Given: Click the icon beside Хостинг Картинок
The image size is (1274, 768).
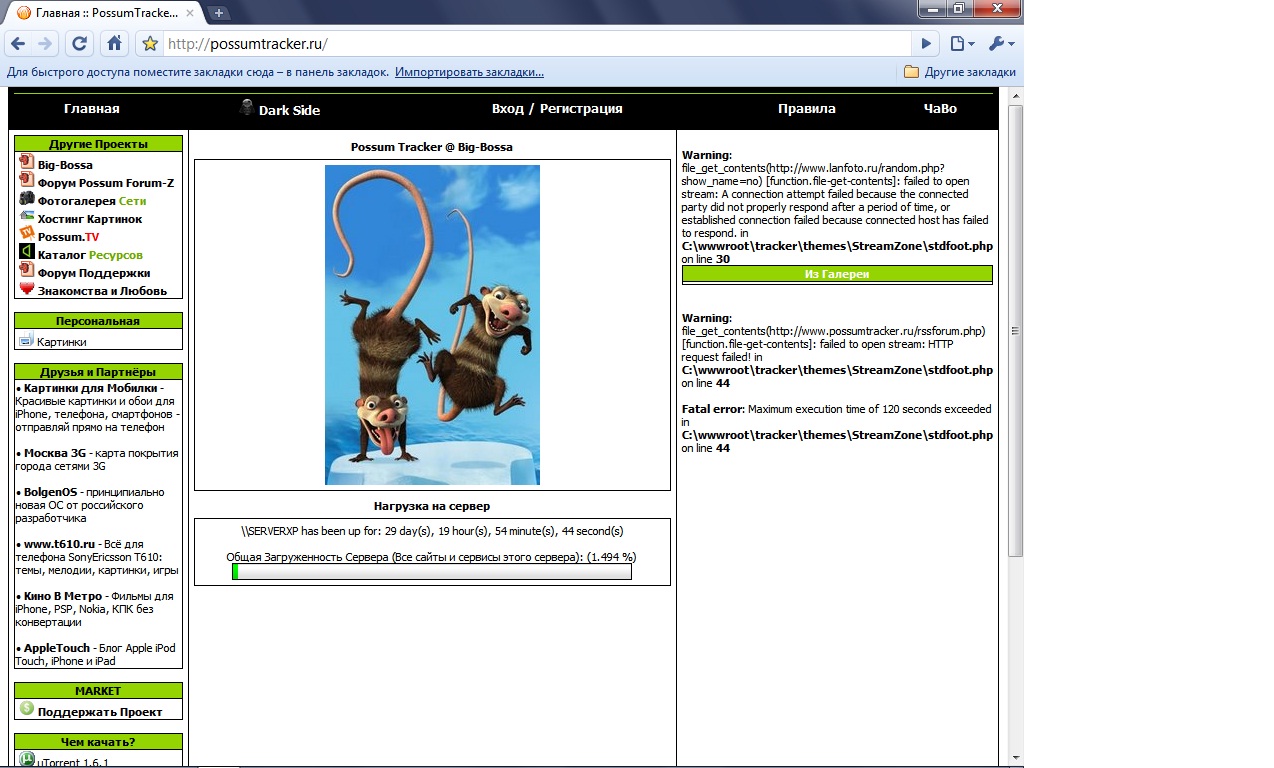Looking at the screenshot, I should pos(27,216).
